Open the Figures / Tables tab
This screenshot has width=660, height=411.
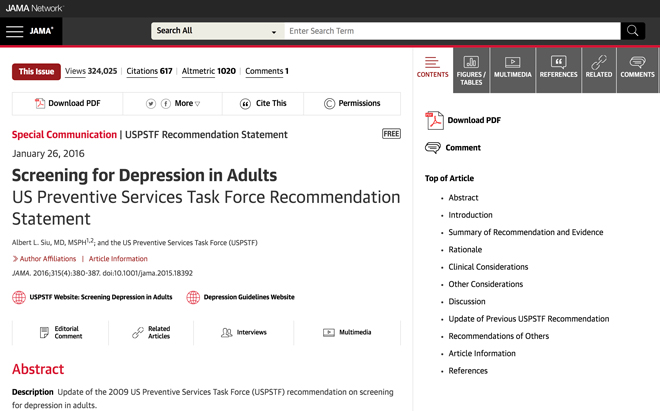[471, 70]
